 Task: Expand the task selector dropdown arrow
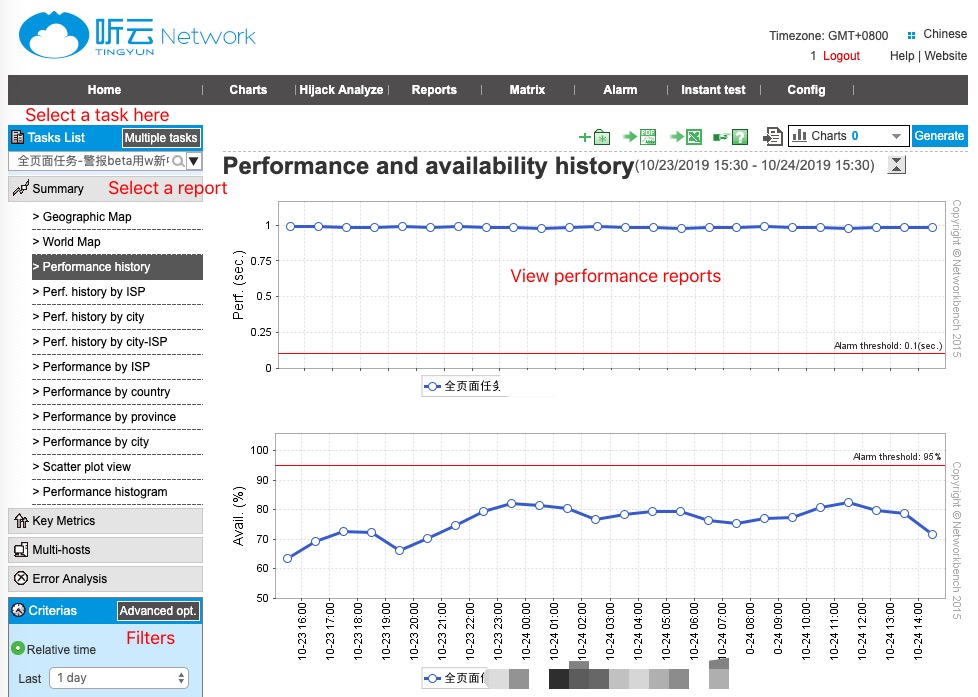(194, 161)
